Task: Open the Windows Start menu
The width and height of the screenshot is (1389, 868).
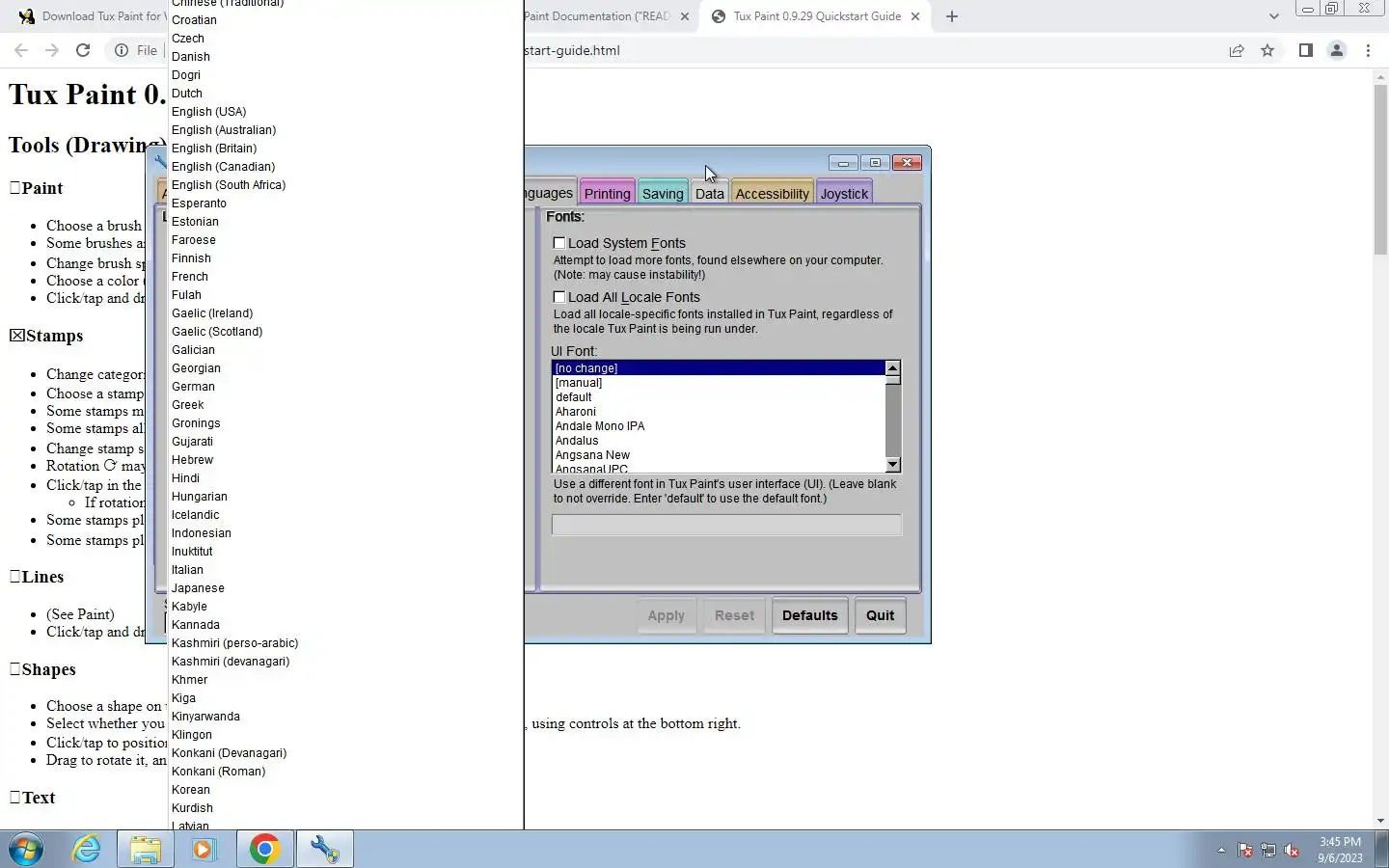Action: (x=26, y=850)
